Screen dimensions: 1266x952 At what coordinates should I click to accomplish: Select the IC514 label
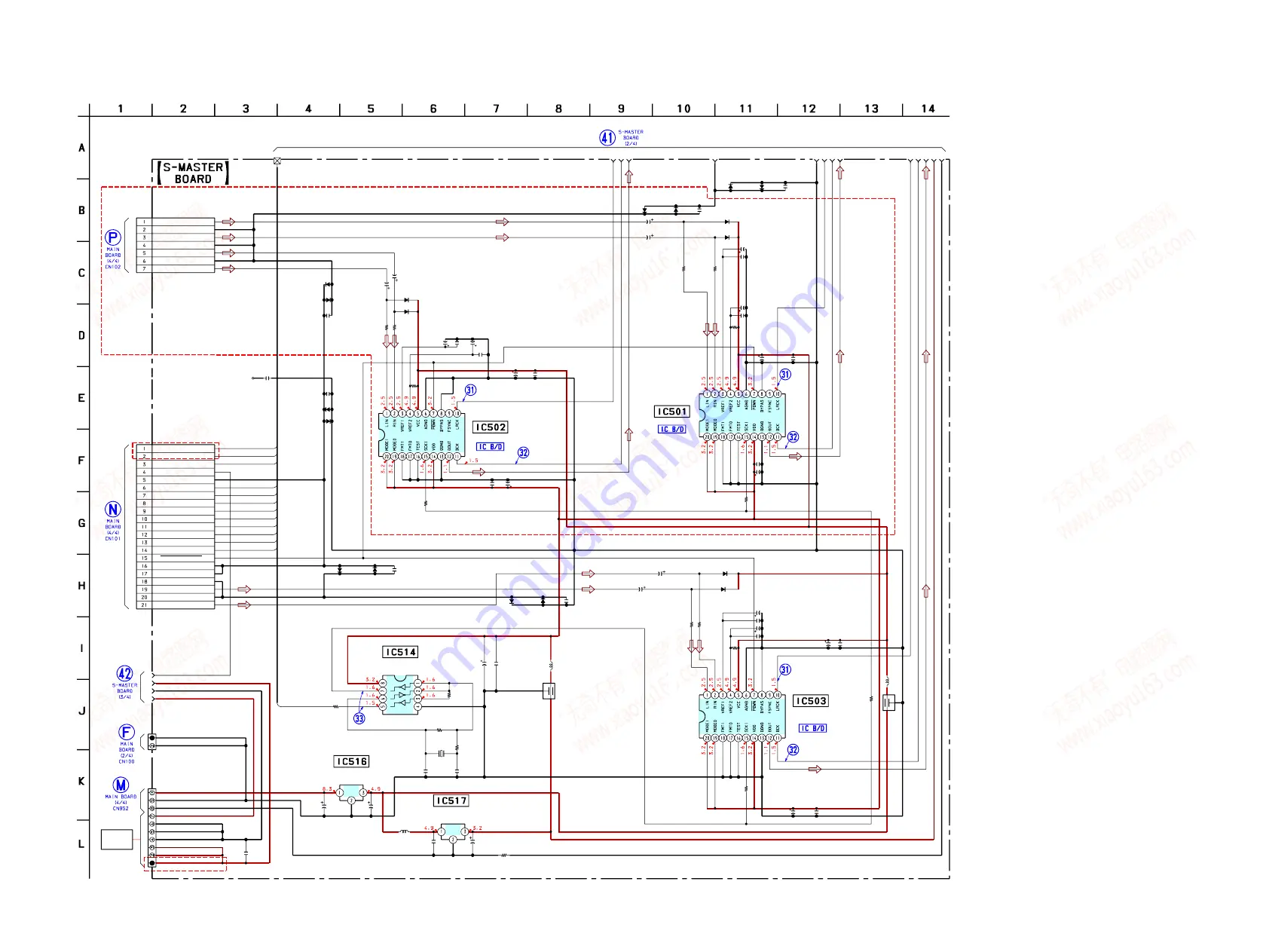click(x=400, y=652)
